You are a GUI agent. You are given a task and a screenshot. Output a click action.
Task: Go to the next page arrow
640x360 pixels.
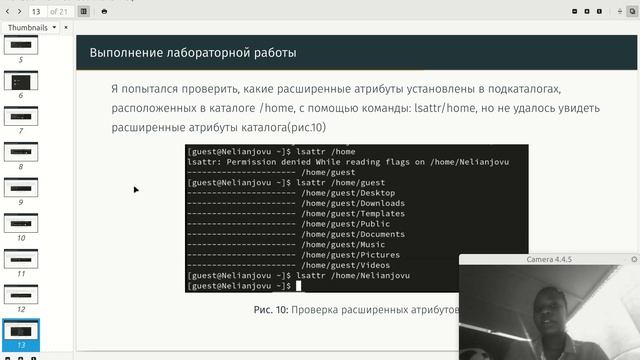(x=19, y=11)
